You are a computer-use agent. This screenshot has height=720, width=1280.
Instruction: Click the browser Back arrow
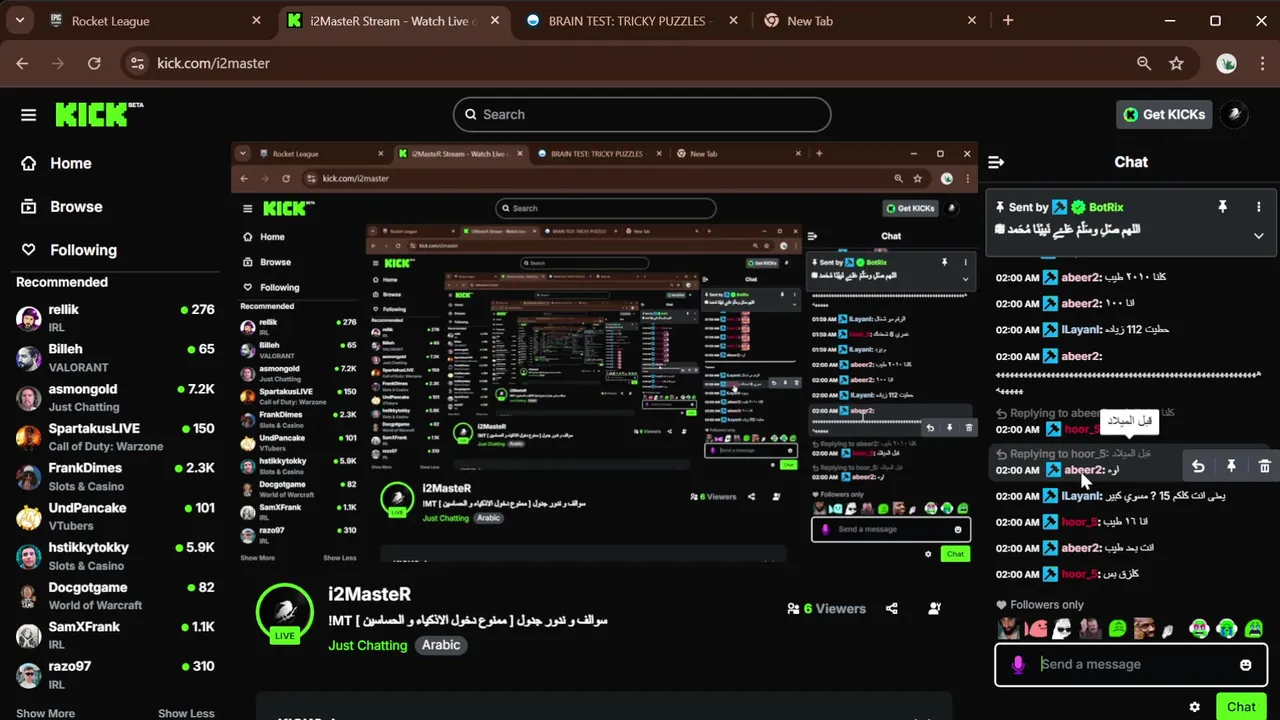coord(22,63)
